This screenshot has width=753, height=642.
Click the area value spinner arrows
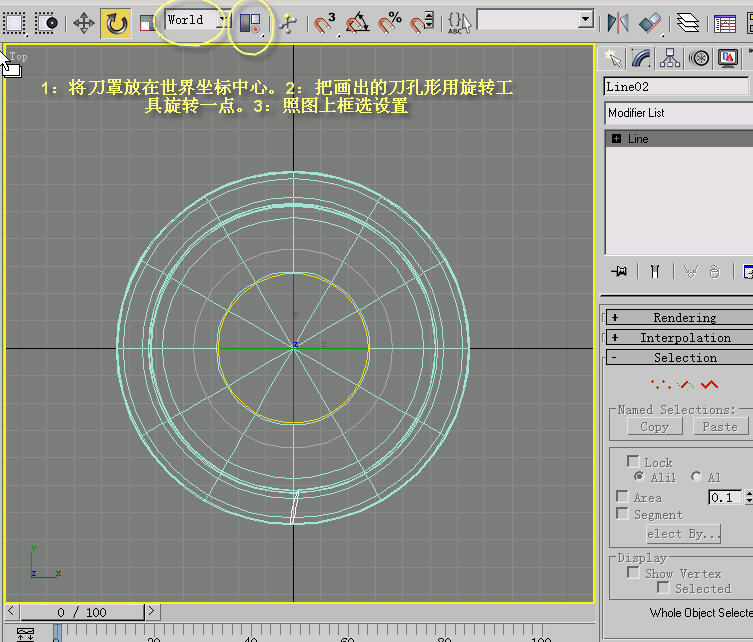pos(748,497)
